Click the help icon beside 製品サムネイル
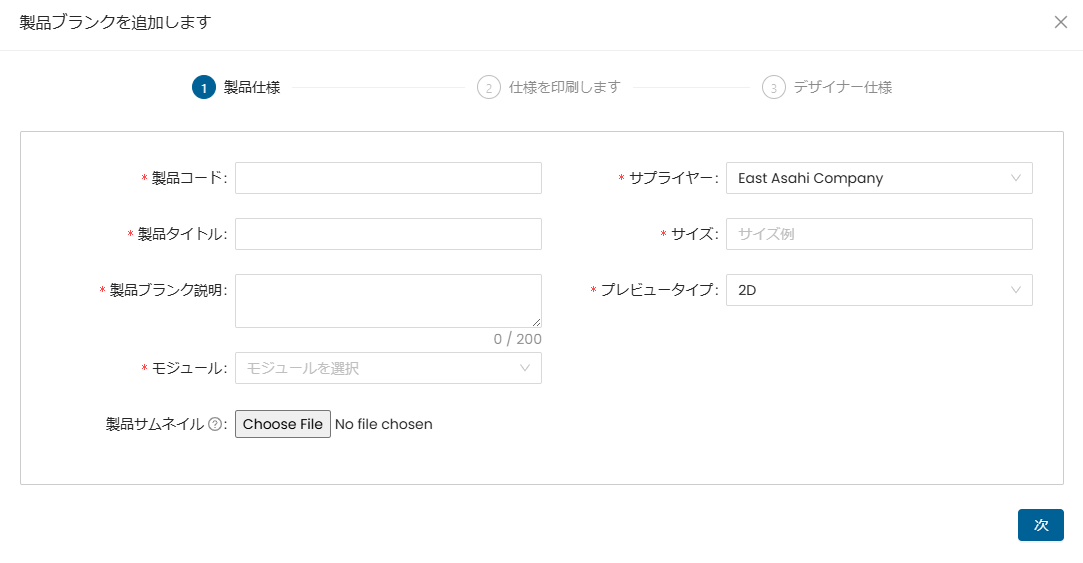This screenshot has height=563, width=1083. (x=215, y=425)
